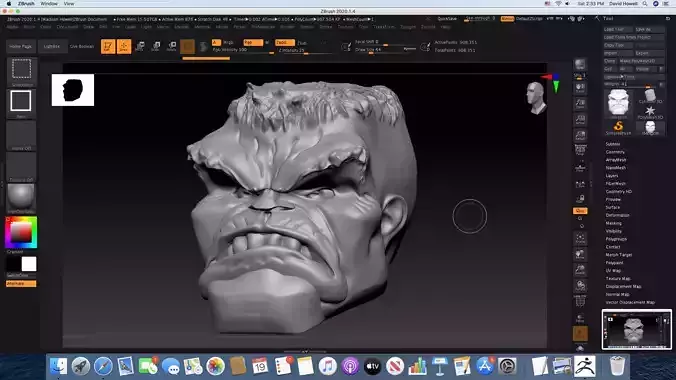This screenshot has height=380, width=676.
Task: Open the Alpha palette menu
Action: [x=13, y=27]
